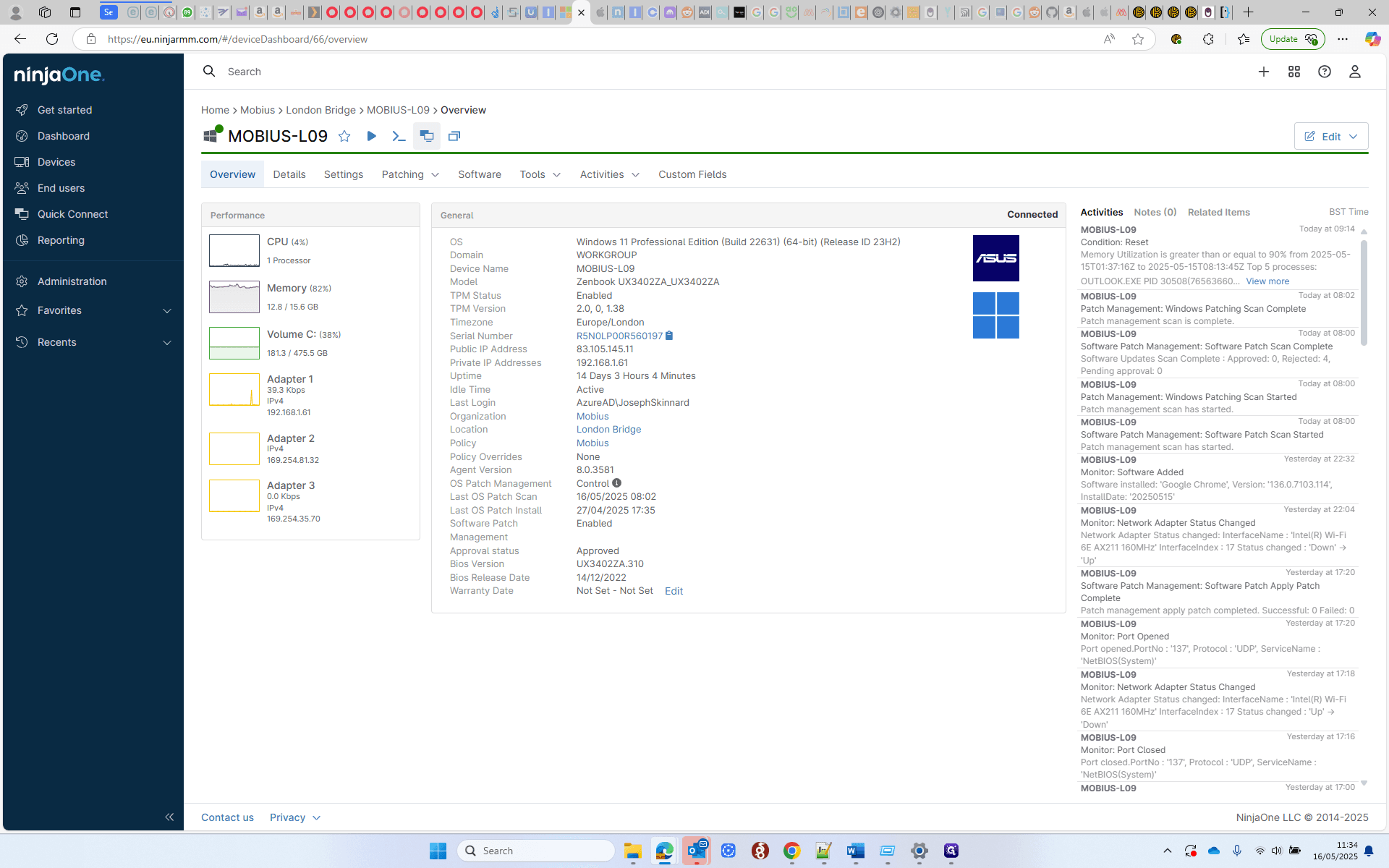Viewport: 1389px width, 868px height.
Task: Open the Tools dropdown tab
Action: [540, 174]
